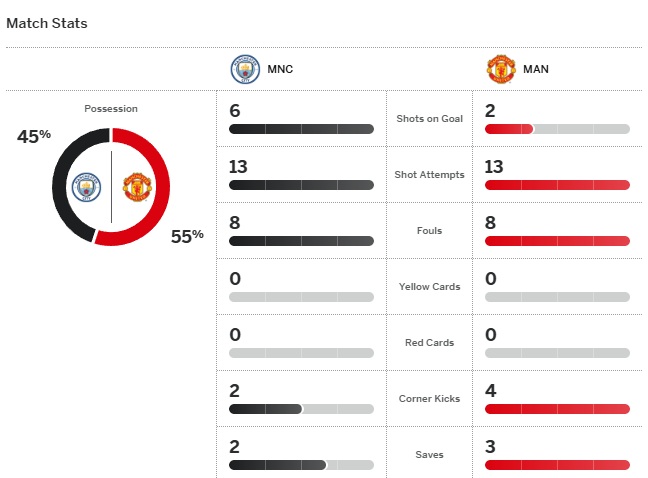The image size is (648, 478).
Task: Click the Match Stats heading
Action: pos(47,23)
